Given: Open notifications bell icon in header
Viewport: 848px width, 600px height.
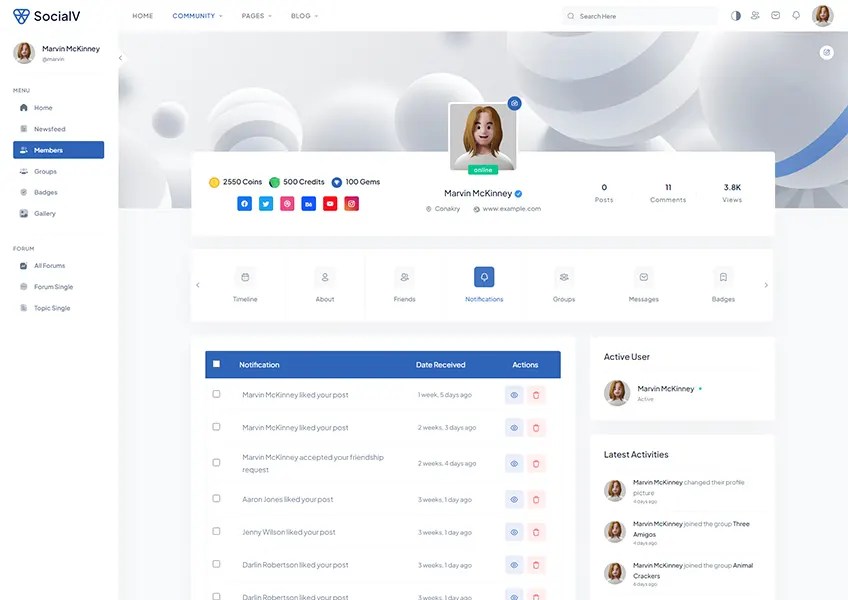Looking at the screenshot, I should 796,16.
